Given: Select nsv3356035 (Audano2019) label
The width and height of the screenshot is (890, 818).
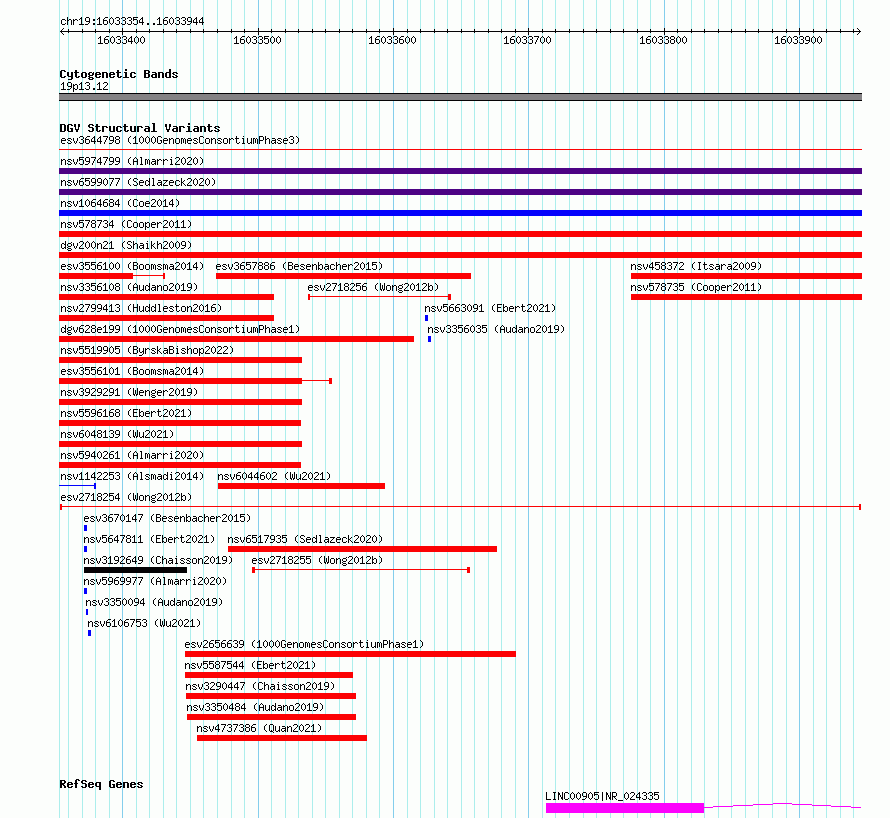Looking at the screenshot, I should point(496,329).
